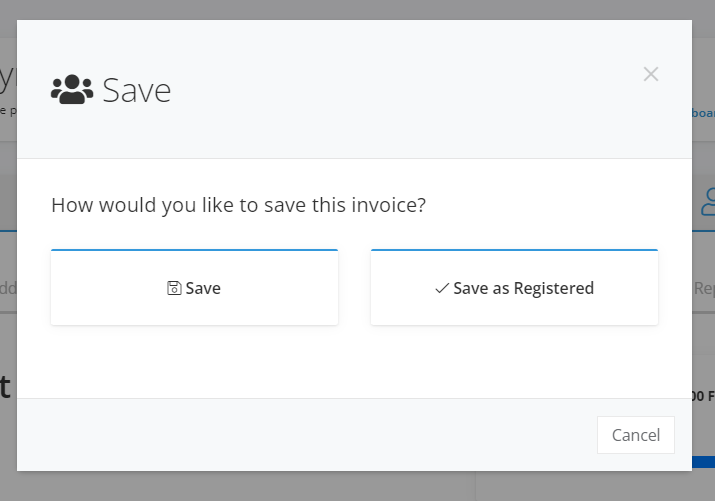This screenshot has height=501, width=715.
Task: Close the Save dialog with the X
Action: [651, 74]
